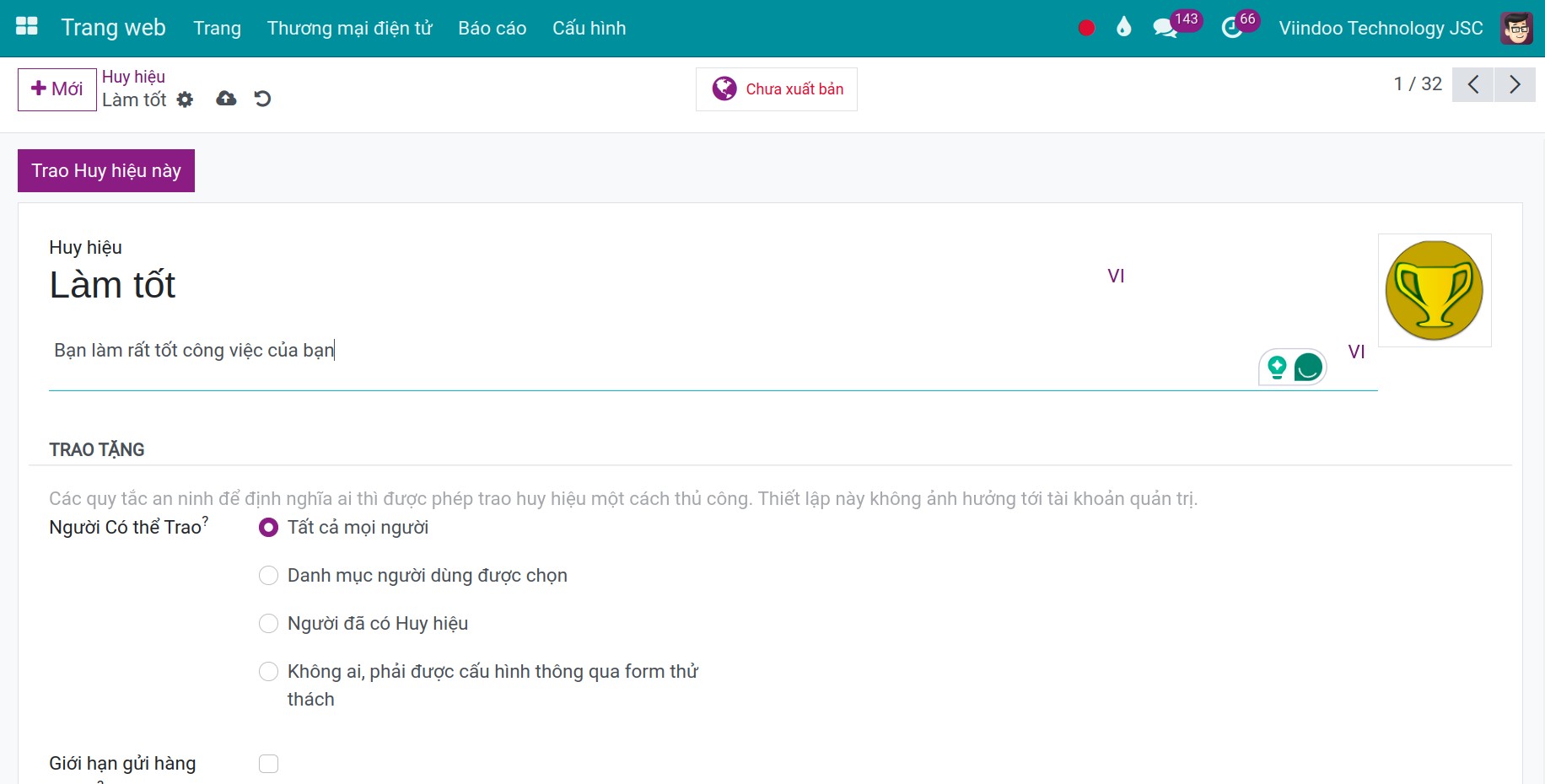This screenshot has width=1545, height=784.
Task: Click the green circular grammar icon
Action: coord(1308,368)
